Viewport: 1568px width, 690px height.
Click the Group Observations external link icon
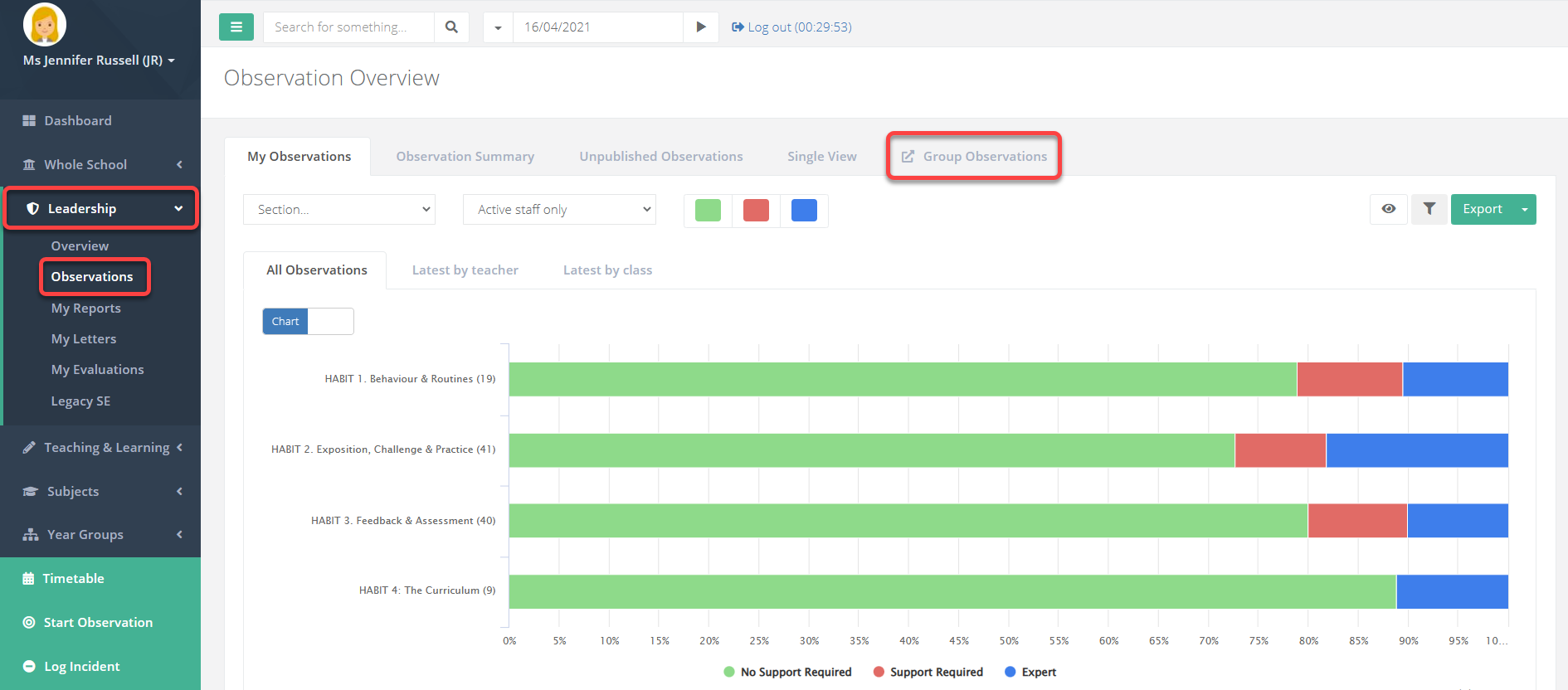pos(908,157)
